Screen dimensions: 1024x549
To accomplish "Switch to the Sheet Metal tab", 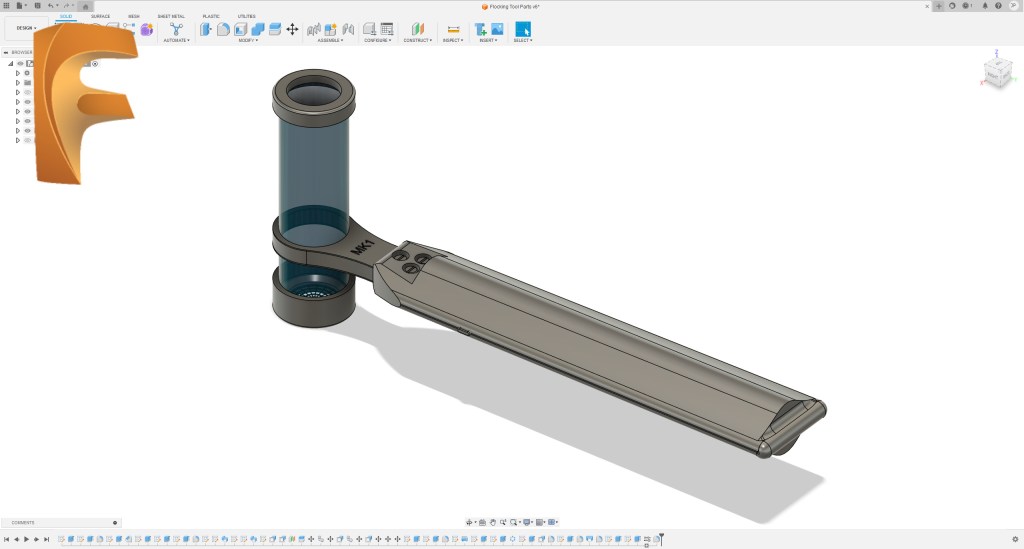I will (x=170, y=16).
